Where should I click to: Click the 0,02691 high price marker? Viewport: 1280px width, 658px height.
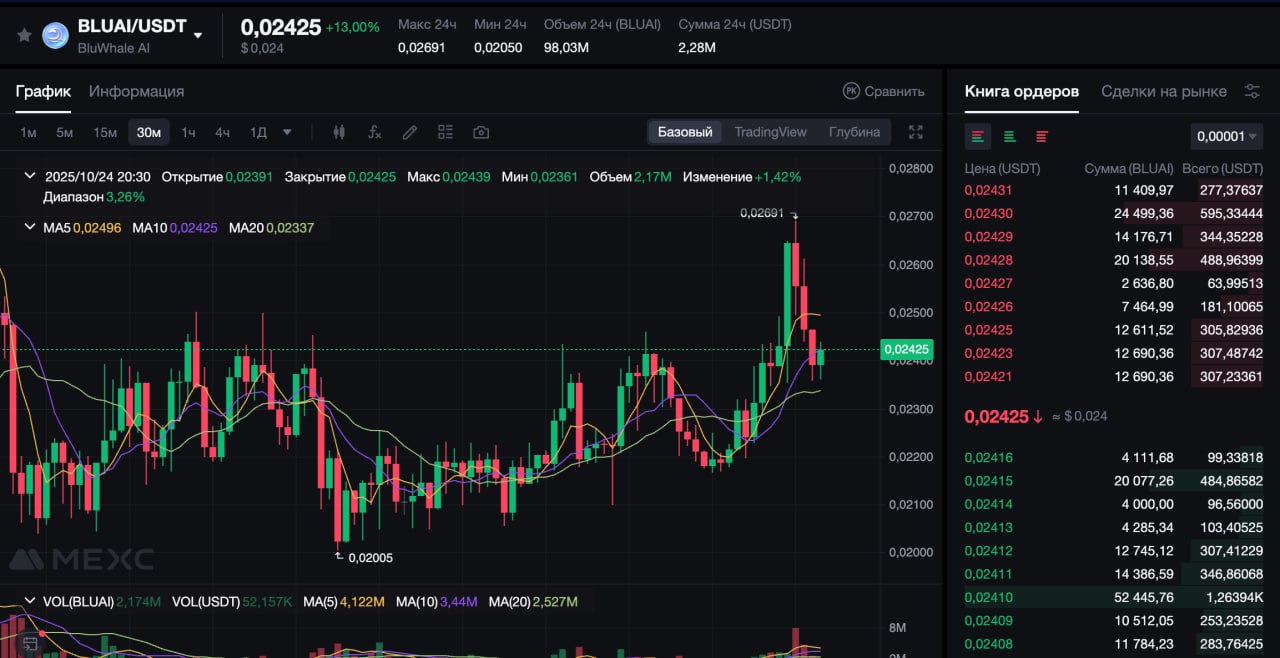pos(762,212)
